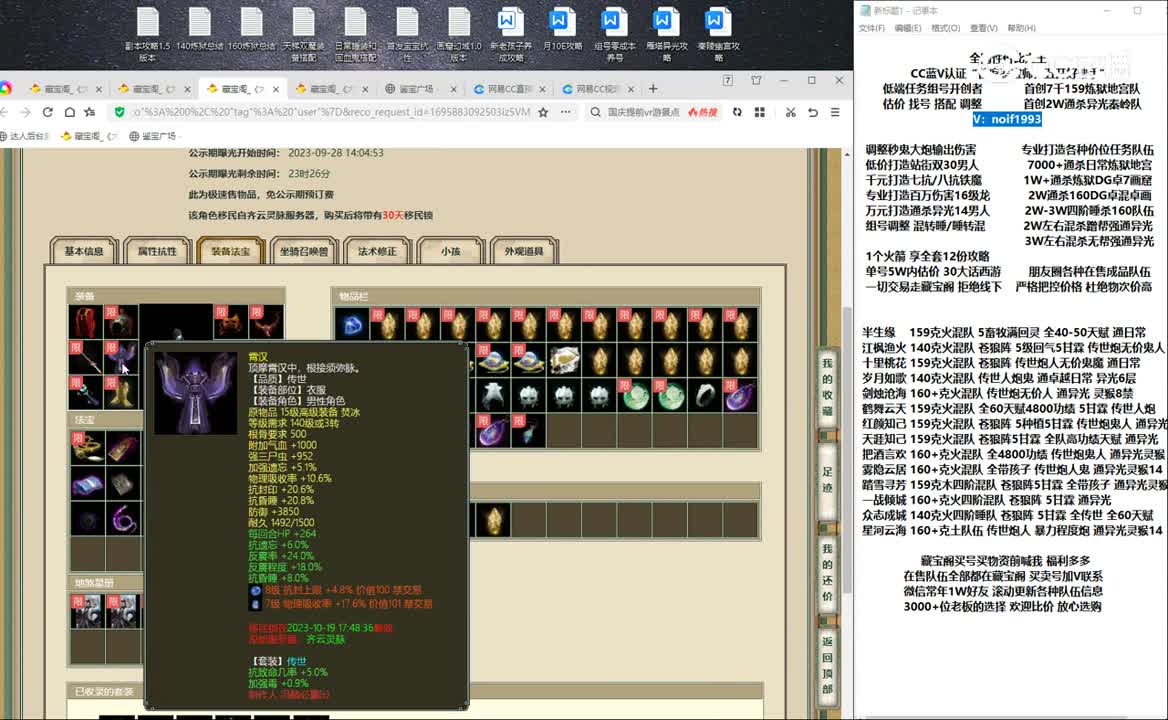Open desktop file 140炼狱总结
1168x720 pixels.
pos(200,30)
